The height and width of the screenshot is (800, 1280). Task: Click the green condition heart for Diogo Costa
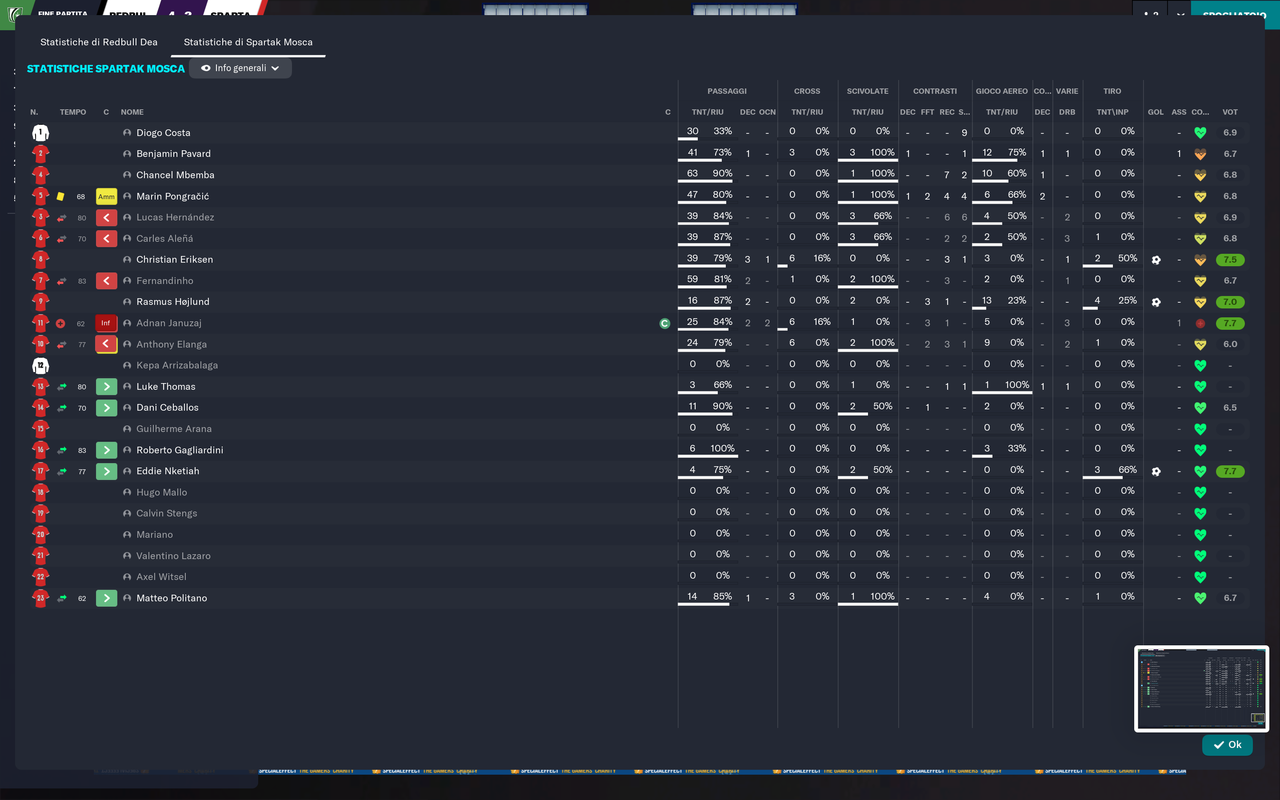coord(1201,133)
